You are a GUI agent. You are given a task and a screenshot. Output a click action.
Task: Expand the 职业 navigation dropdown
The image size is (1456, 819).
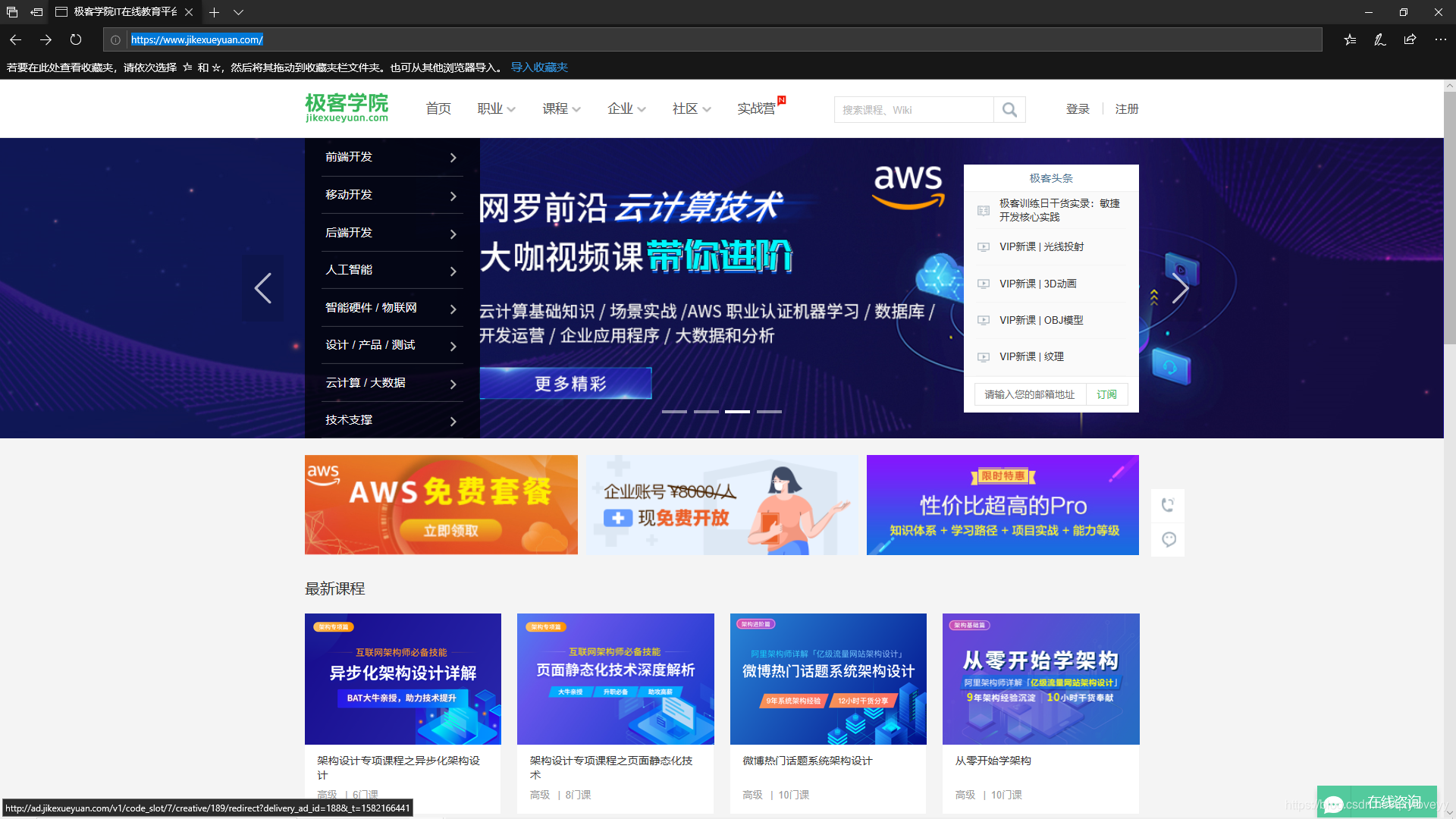pos(495,108)
